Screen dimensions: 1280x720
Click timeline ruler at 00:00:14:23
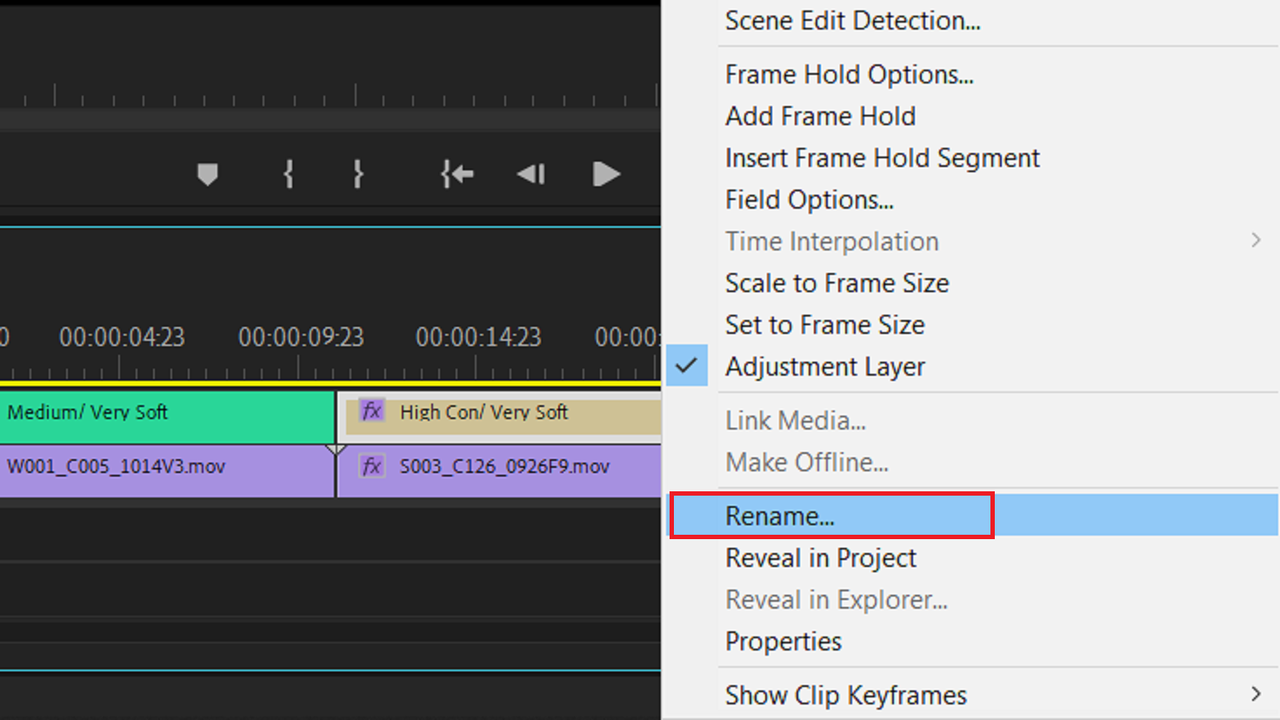pyautogui.click(x=479, y=337)
